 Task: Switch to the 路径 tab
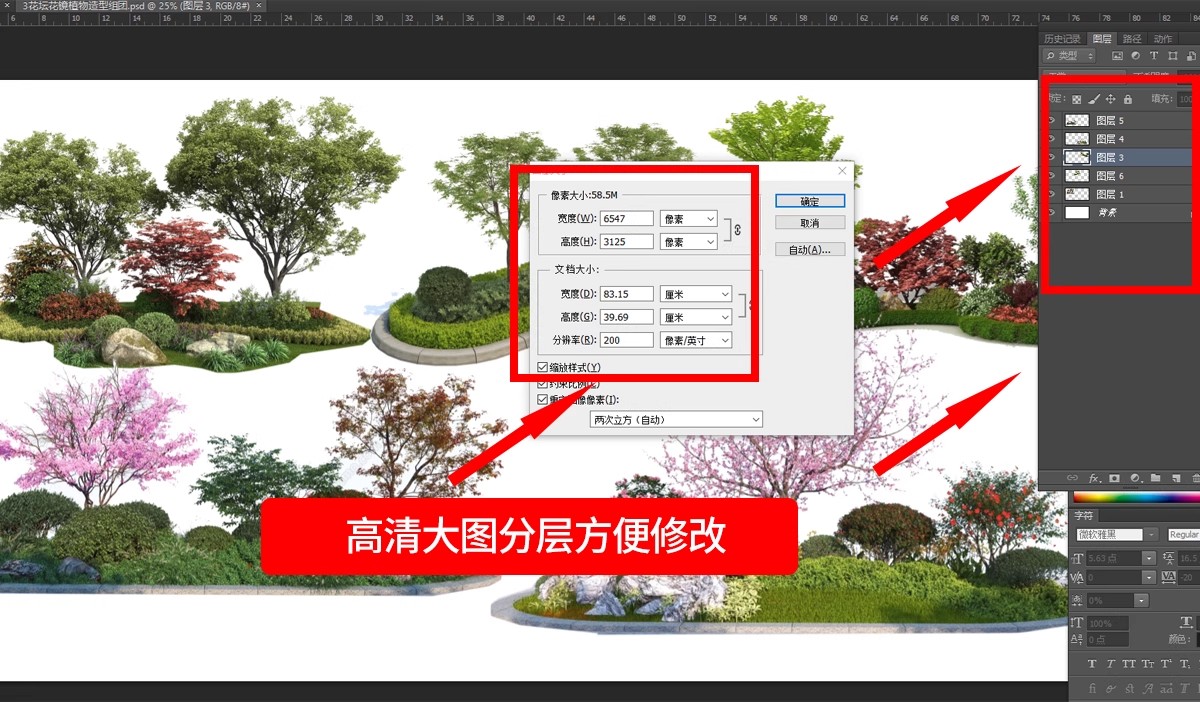[x=1132, y=38]
